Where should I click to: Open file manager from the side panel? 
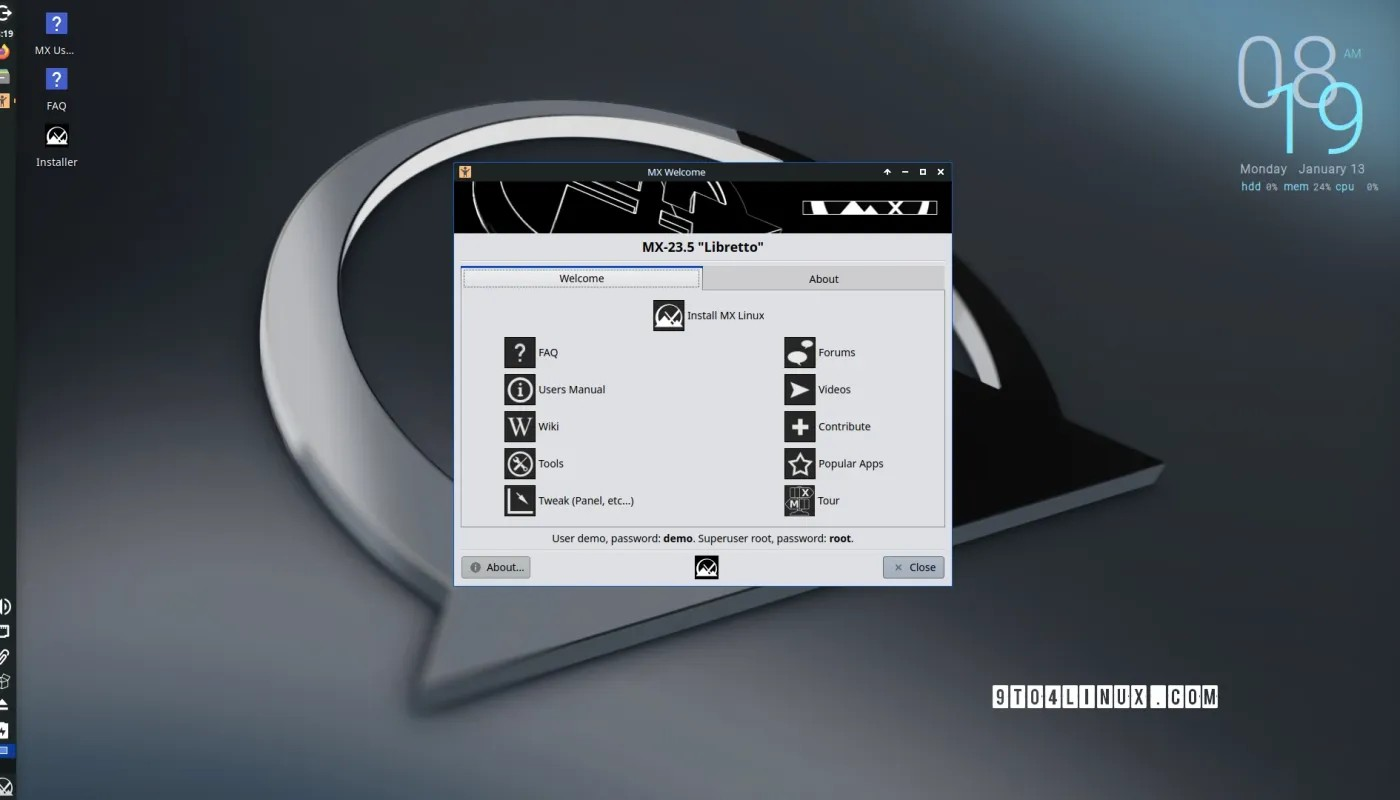pyautogui.click(x=4, y=77)
